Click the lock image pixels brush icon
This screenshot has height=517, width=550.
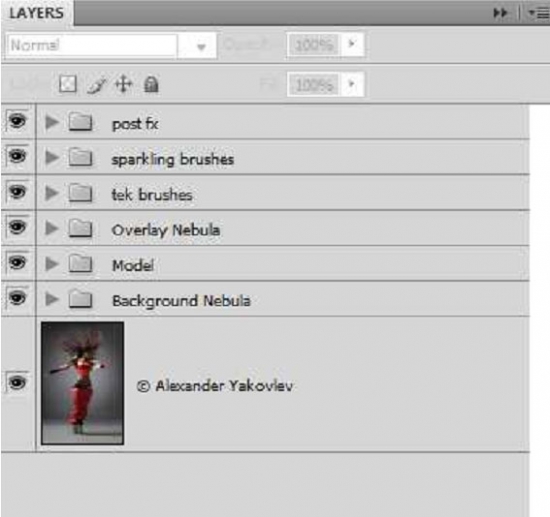96,85
